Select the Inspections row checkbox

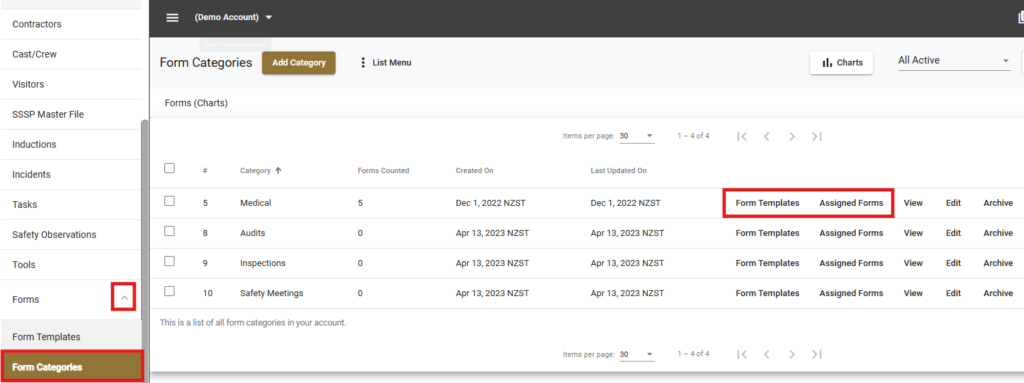point(169,261)
